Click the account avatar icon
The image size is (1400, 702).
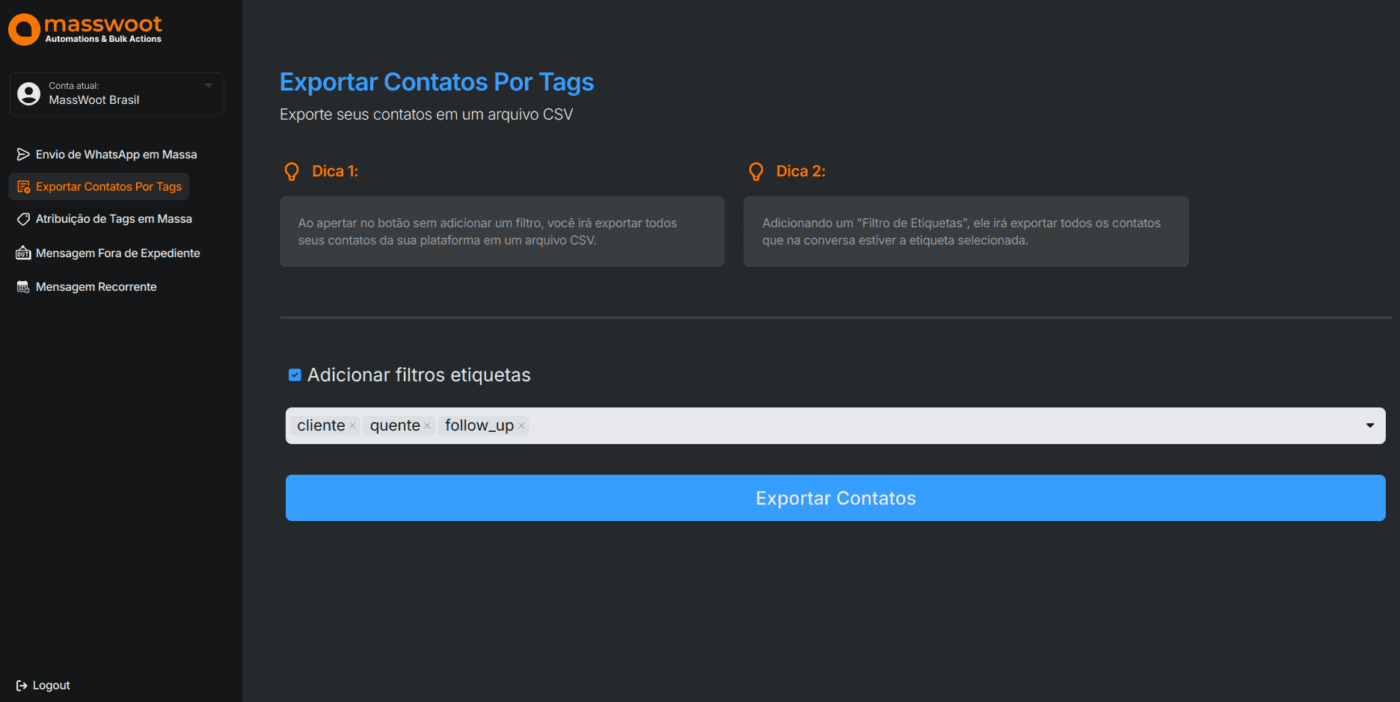tap(30, 94)
